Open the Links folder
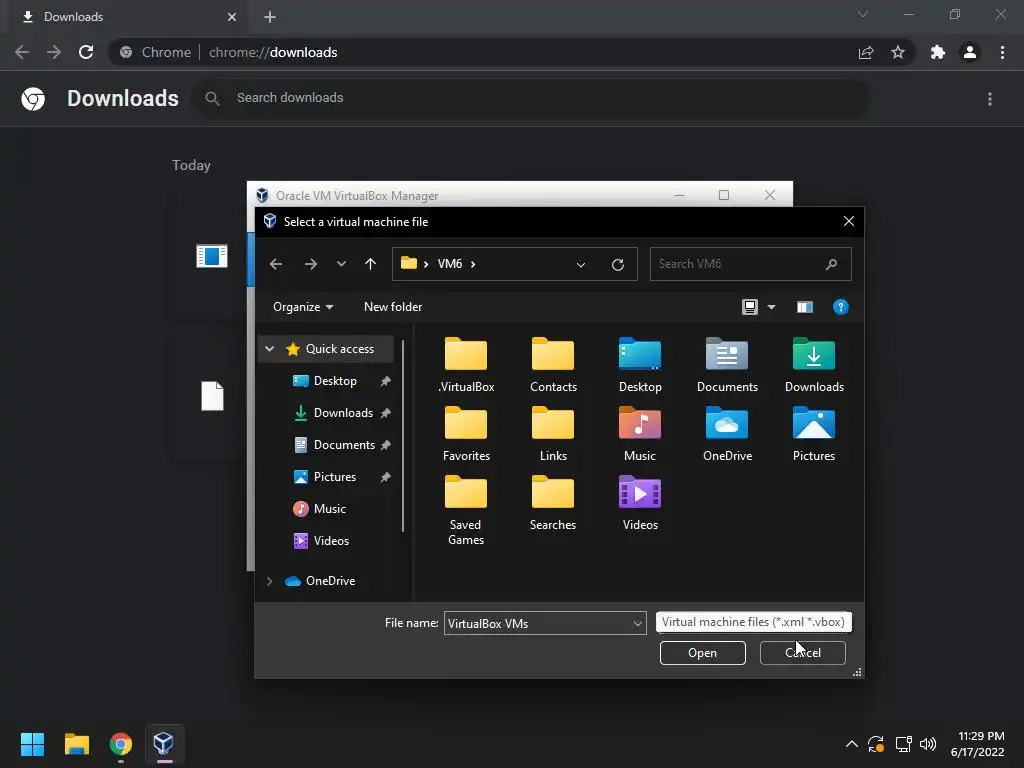The height and width of the screenshot is (768, 1024). pyautogui.click(x=553, y=434)
